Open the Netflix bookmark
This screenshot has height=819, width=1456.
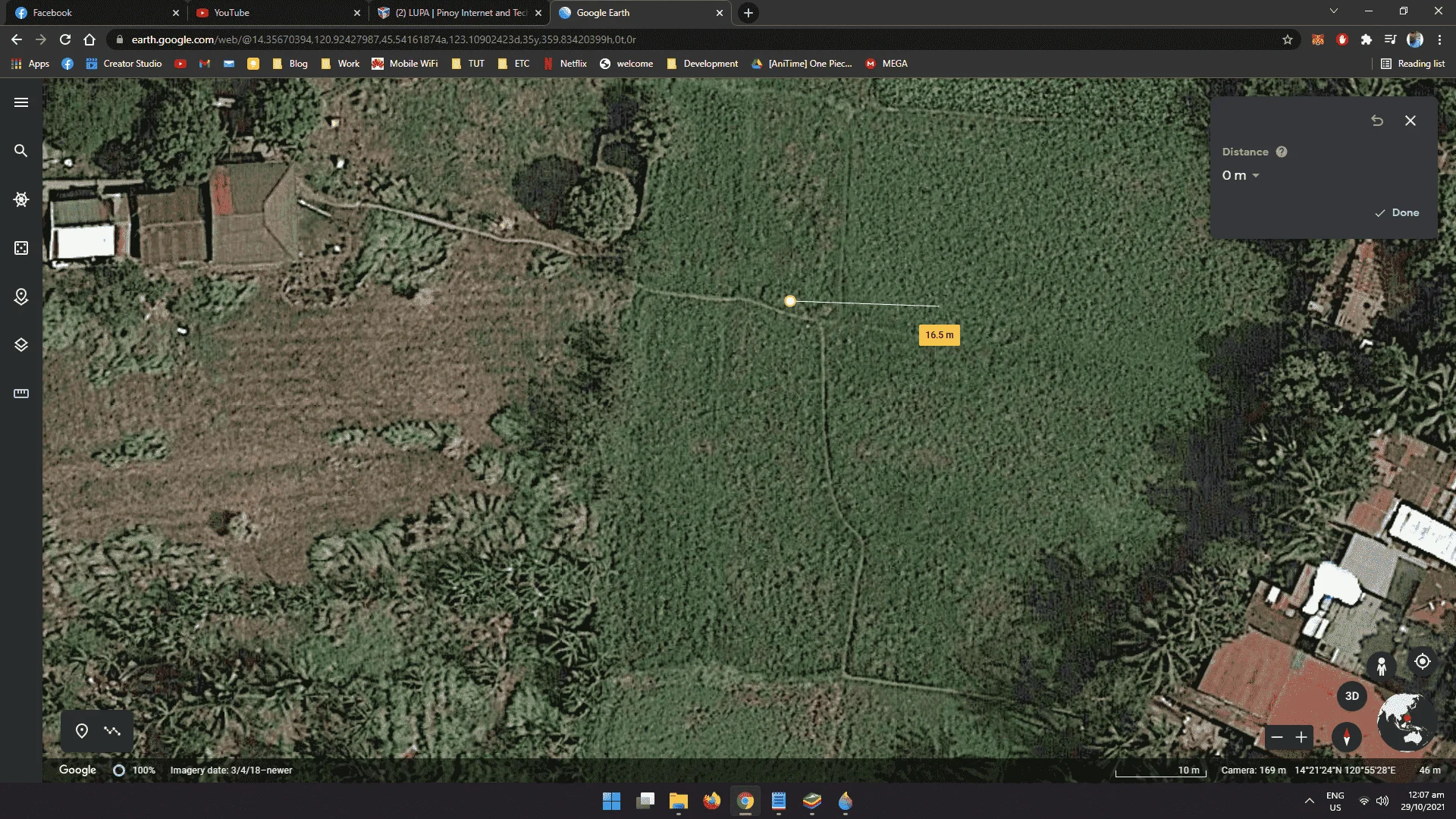pyautogui.click(x=566, y=64)
